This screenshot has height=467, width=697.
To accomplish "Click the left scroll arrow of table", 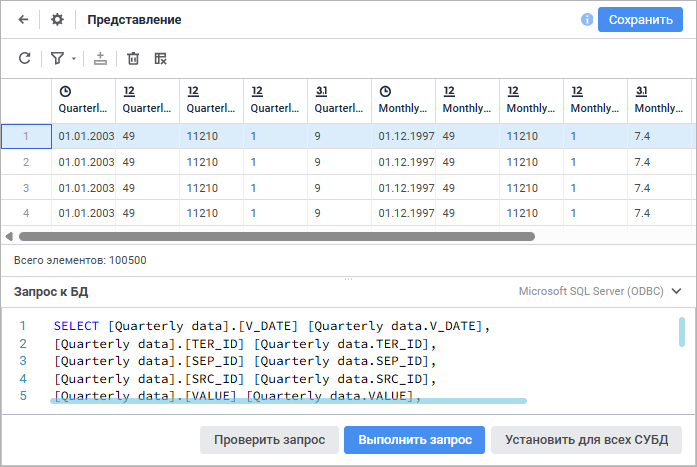I will (x=9, y=236).
